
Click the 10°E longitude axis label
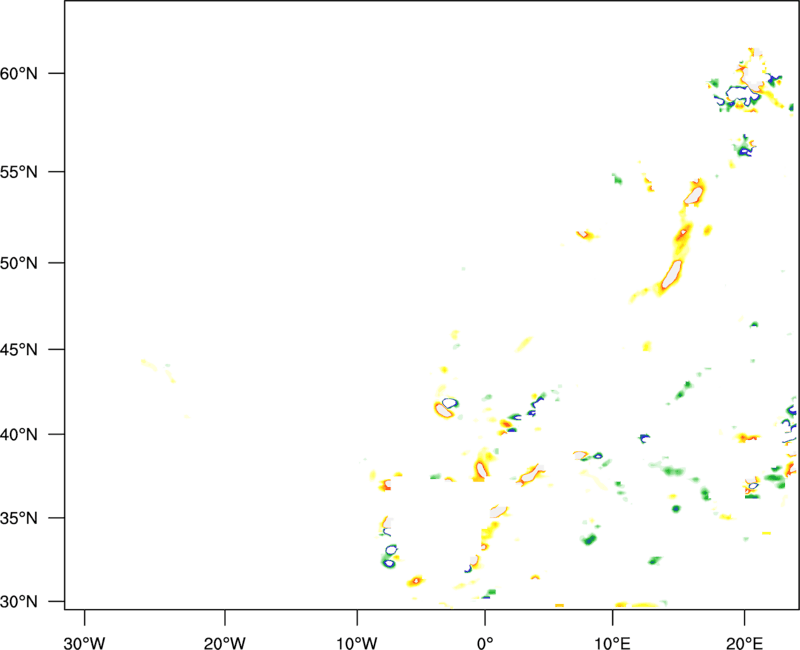(613, 643)
